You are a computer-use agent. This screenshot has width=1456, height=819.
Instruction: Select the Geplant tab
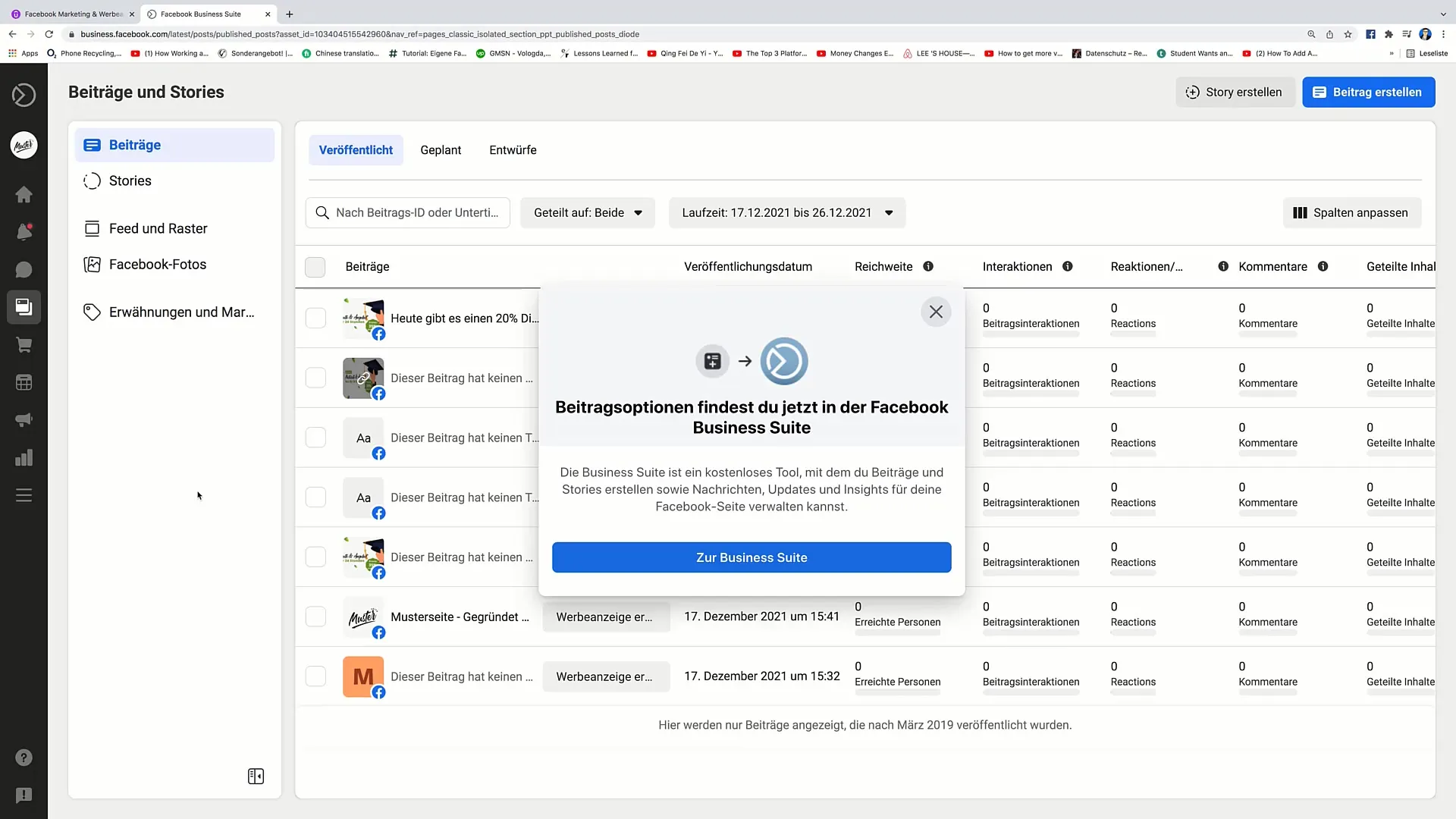pyautogui.click(x=440, y=149)
